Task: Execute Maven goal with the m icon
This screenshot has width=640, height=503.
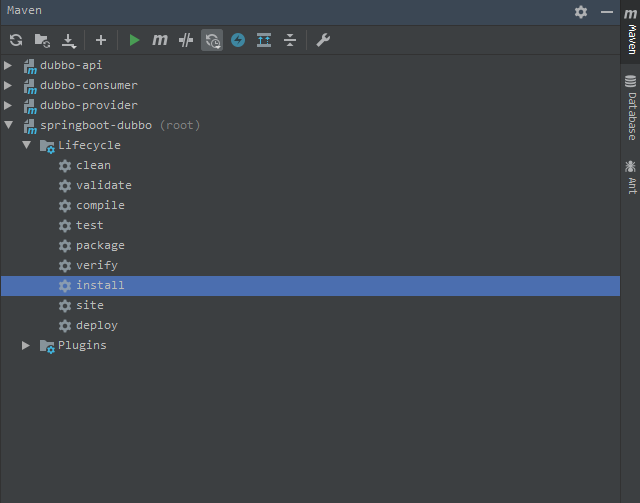Action: (x=160, y=40)
